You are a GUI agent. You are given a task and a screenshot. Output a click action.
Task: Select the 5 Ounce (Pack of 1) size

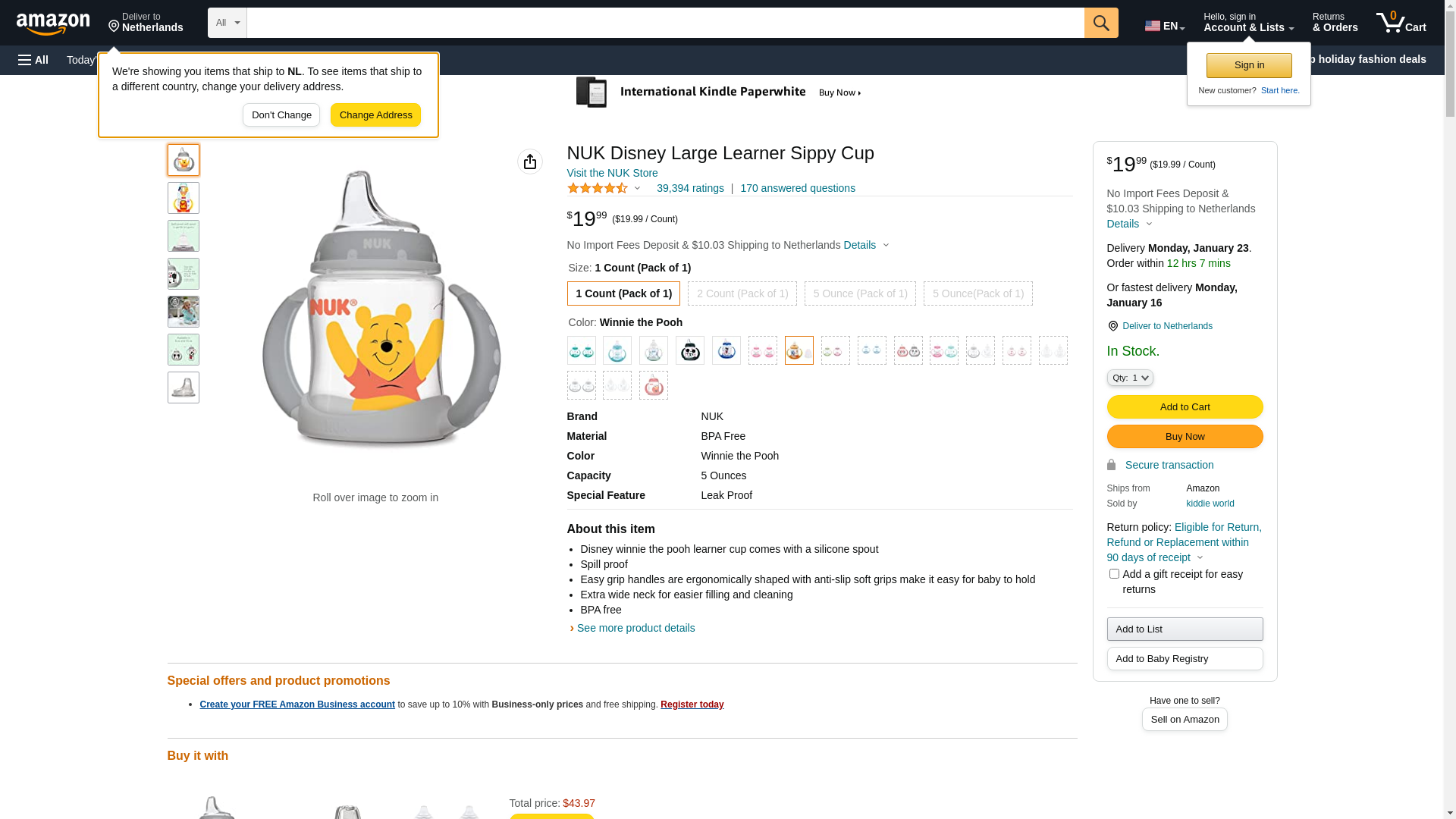tap(860, 293)
